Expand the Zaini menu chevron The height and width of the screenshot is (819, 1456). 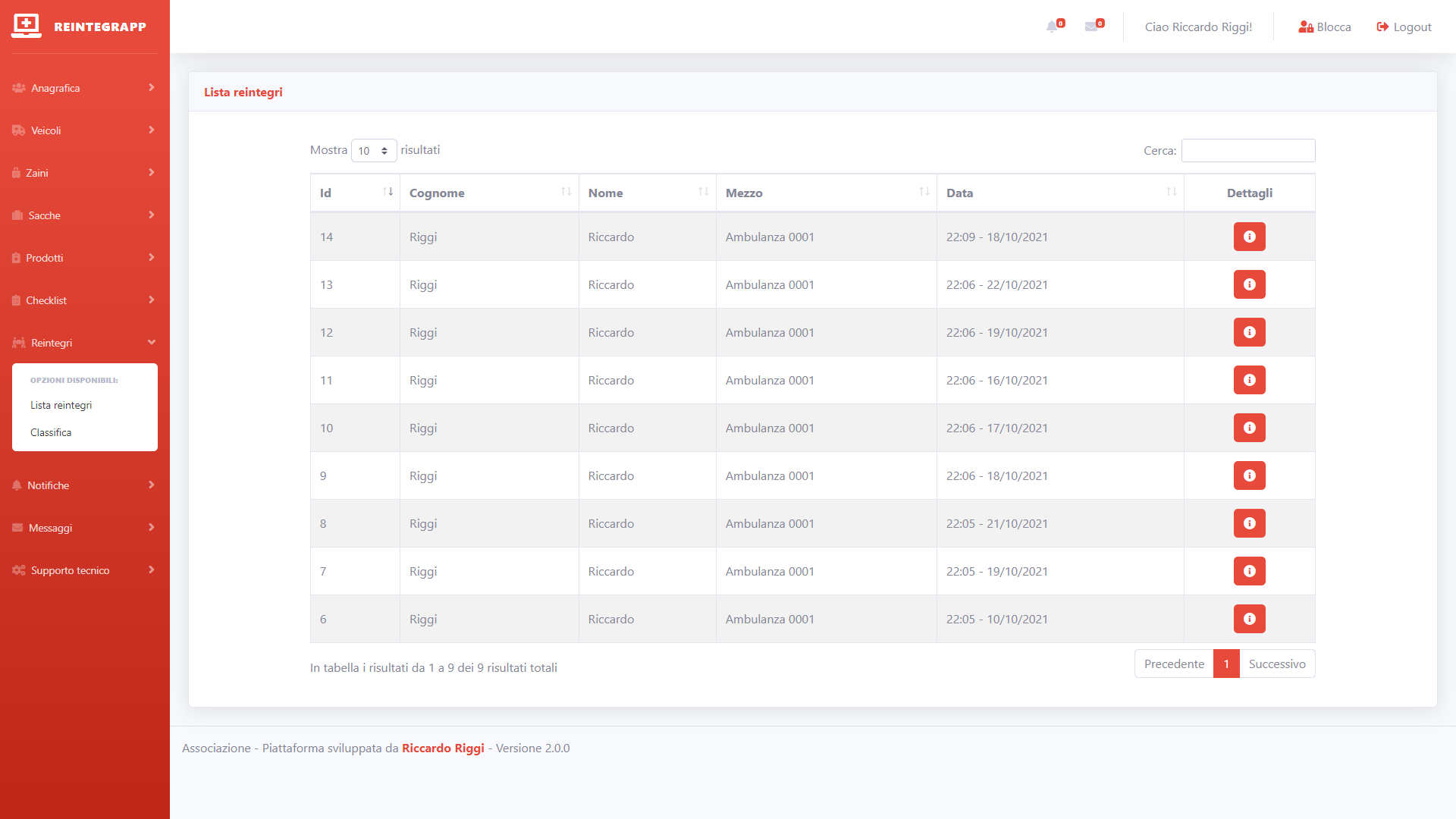[152, 173]
